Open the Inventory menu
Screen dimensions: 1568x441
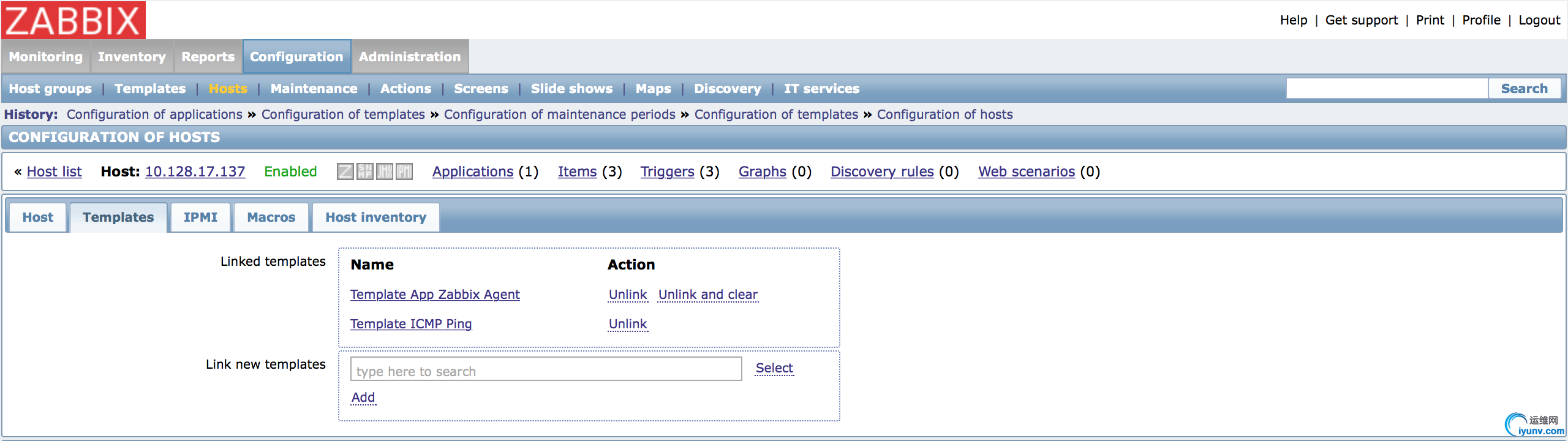click(x=132, y=56)
